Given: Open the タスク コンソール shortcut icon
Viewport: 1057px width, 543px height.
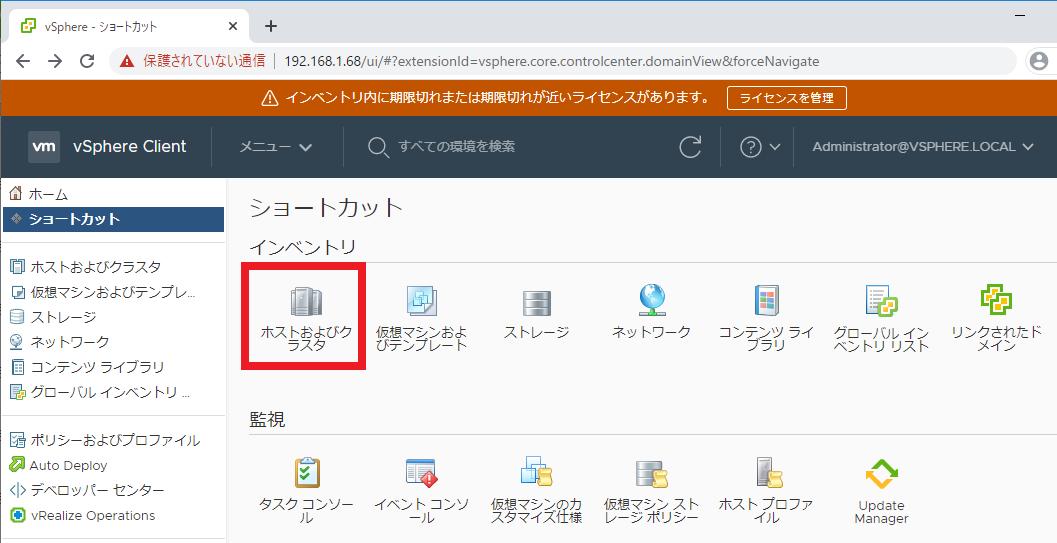Looking at the screenshot, I should coord(307,472).
